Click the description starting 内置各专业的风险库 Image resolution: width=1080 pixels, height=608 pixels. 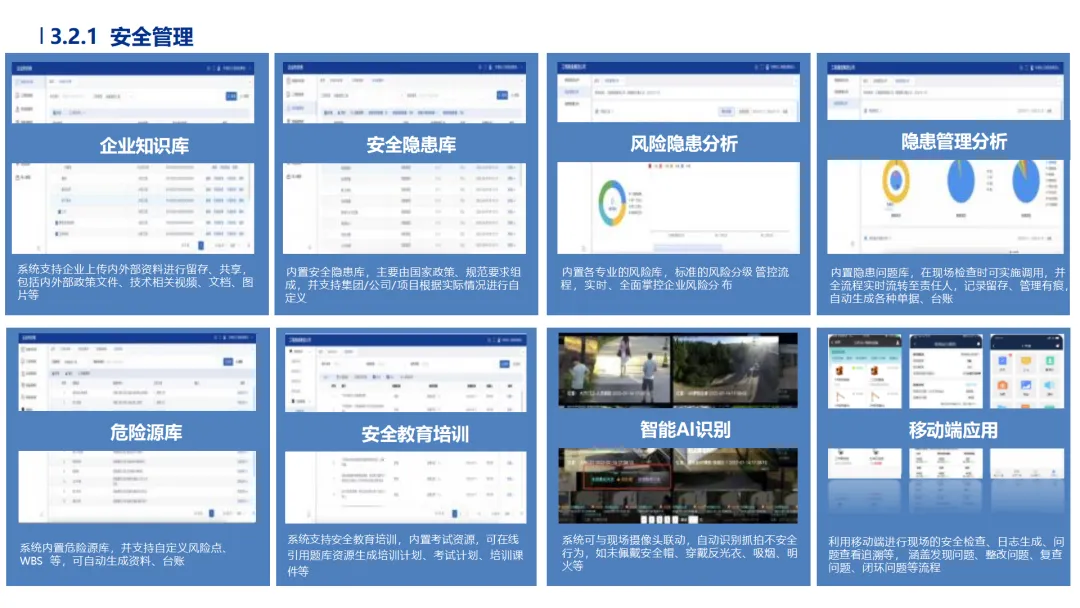click(x=675, y=278)
